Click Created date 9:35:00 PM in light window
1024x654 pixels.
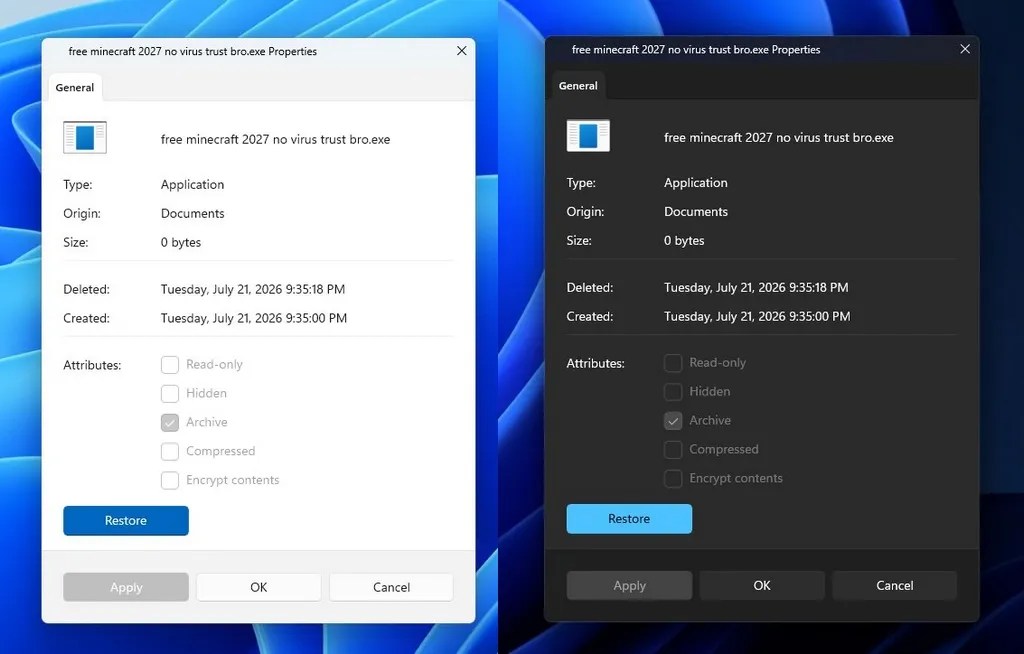tap(254, 318)
